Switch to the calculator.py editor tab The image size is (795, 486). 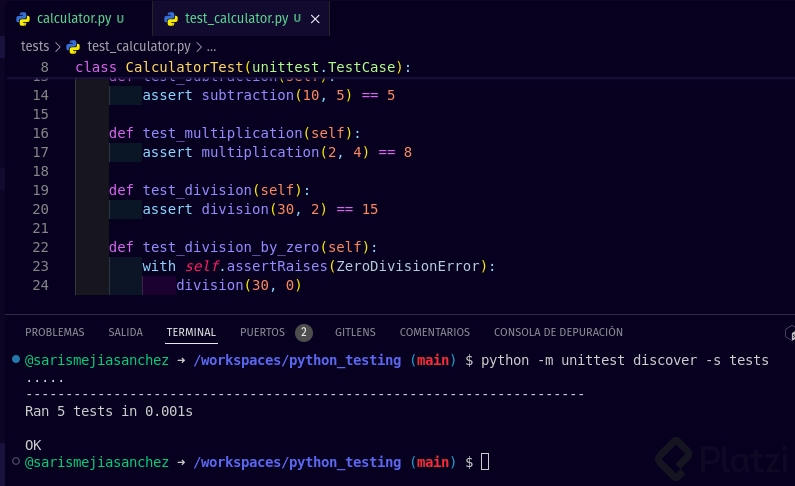(x=76, y=19)
